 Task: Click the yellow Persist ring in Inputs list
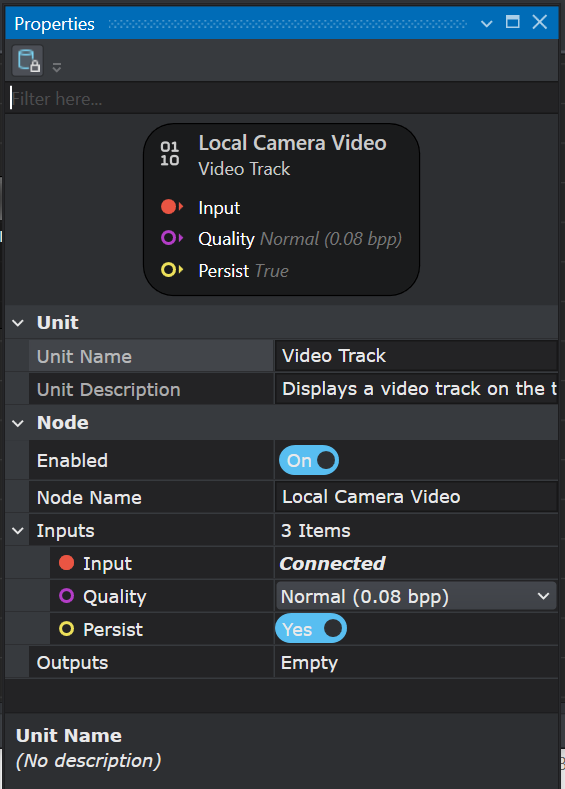(66, 629)
